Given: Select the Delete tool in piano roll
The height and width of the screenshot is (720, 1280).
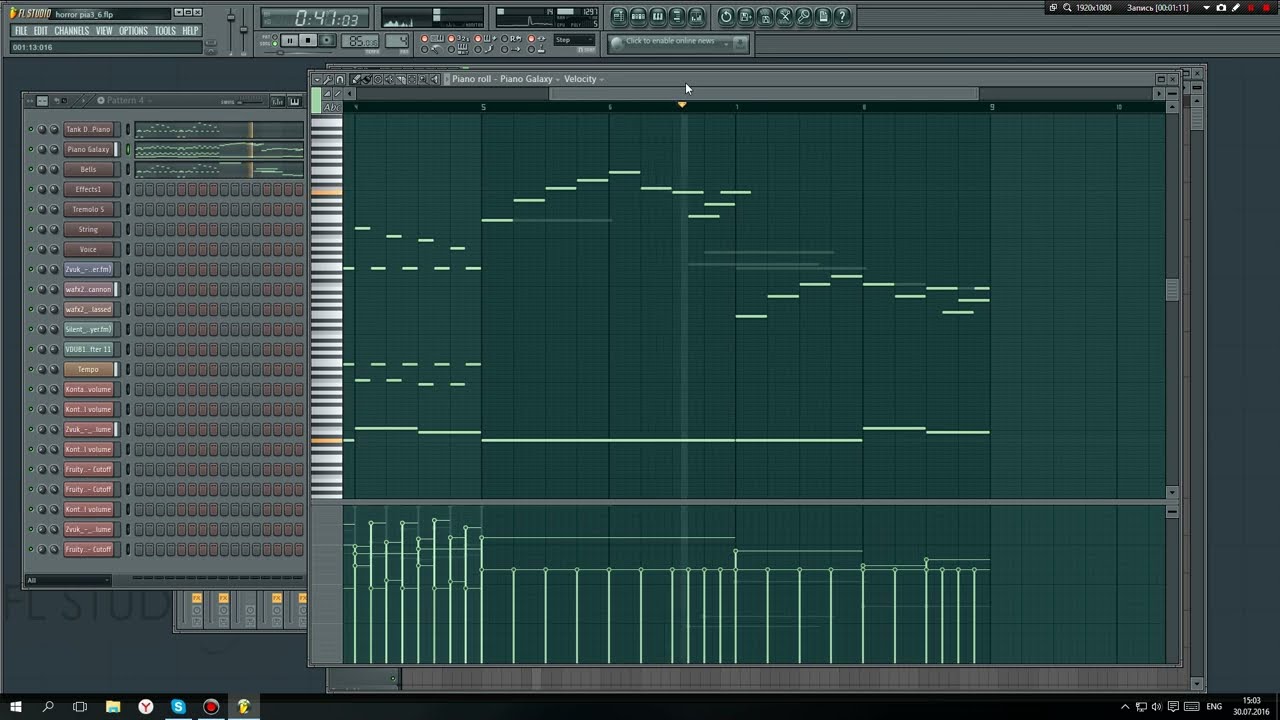Looking at the screenshot, I should tap(378, 79).
